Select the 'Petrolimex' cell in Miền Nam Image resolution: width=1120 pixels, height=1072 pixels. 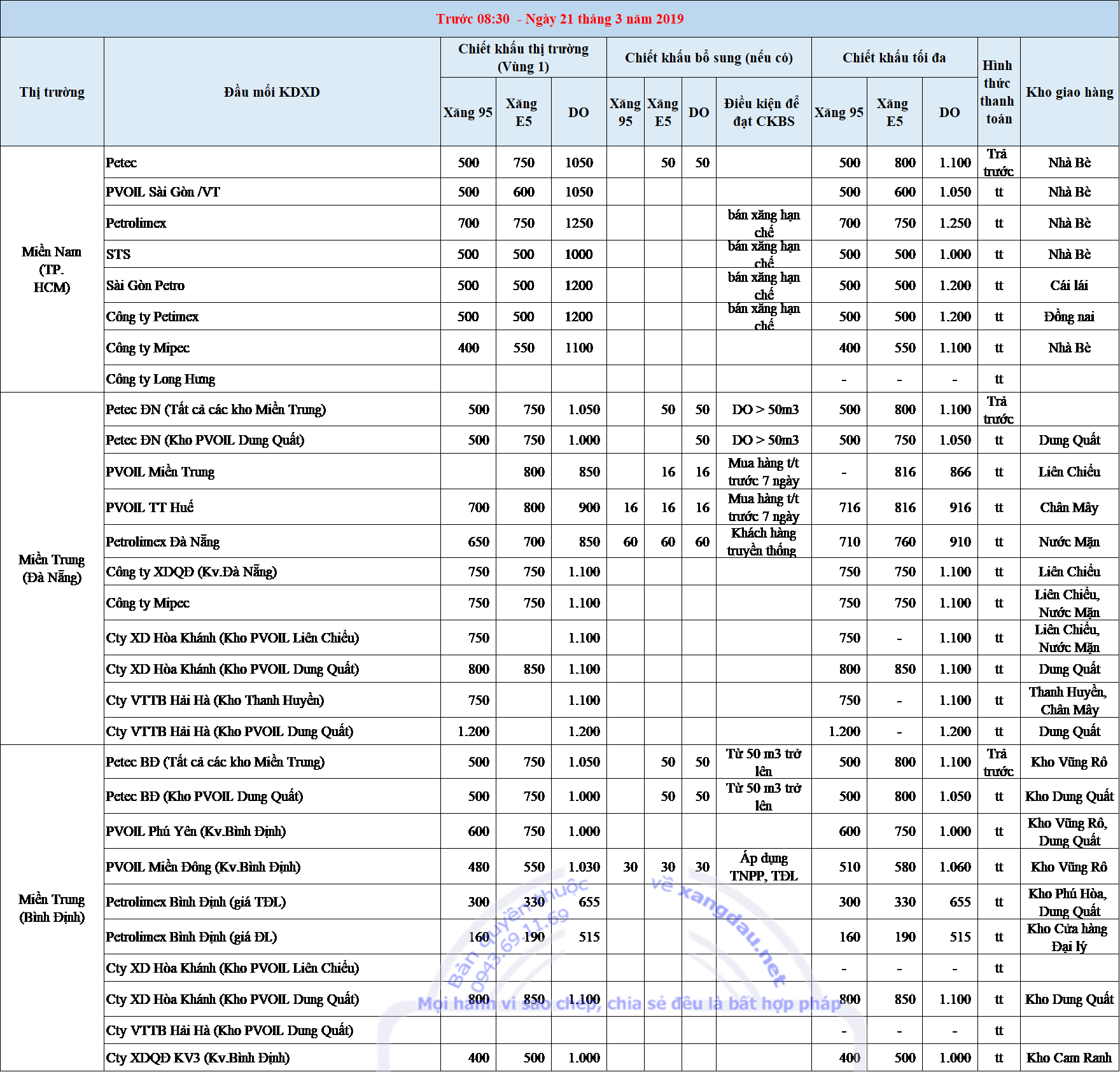272,223
